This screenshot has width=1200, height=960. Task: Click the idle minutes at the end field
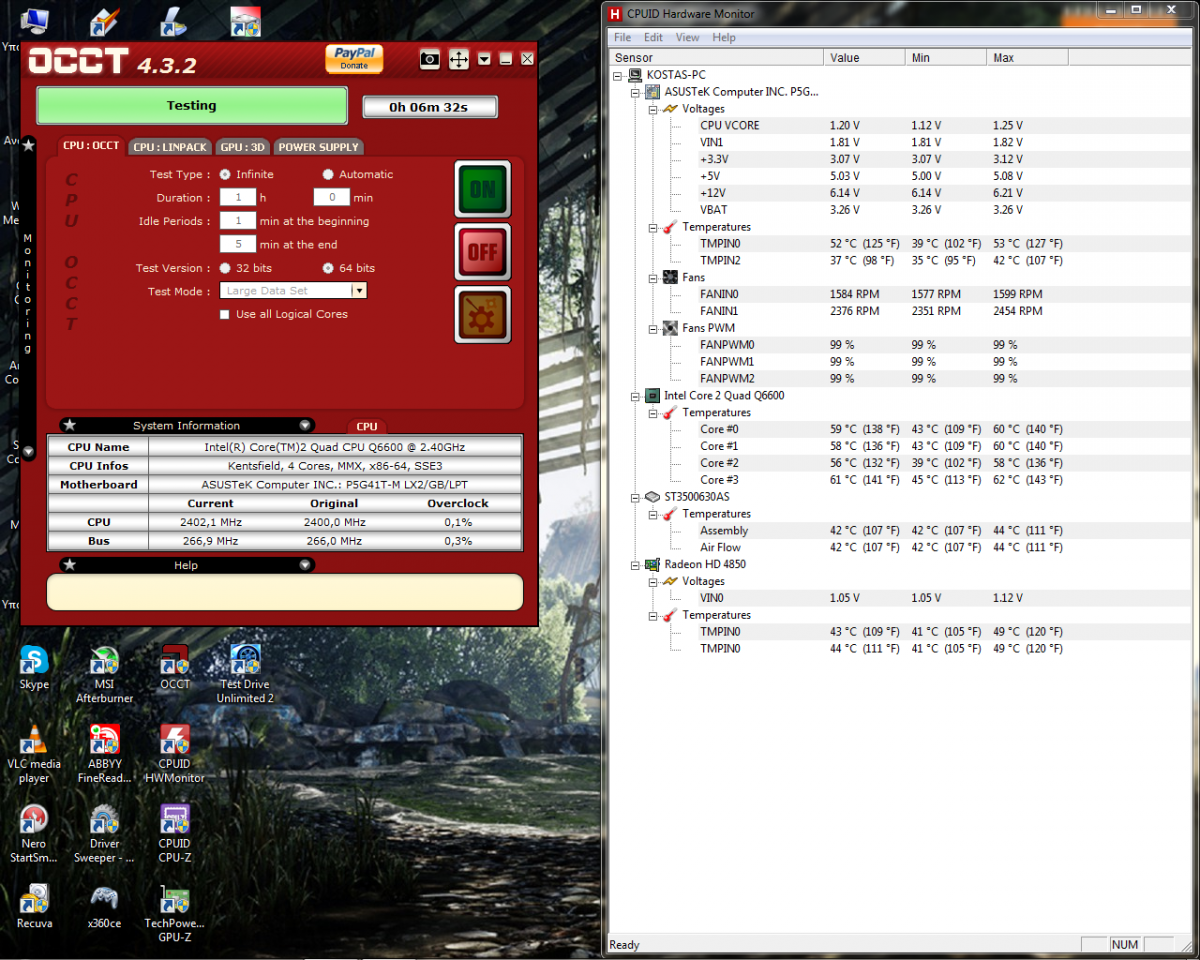pos(238,244)
